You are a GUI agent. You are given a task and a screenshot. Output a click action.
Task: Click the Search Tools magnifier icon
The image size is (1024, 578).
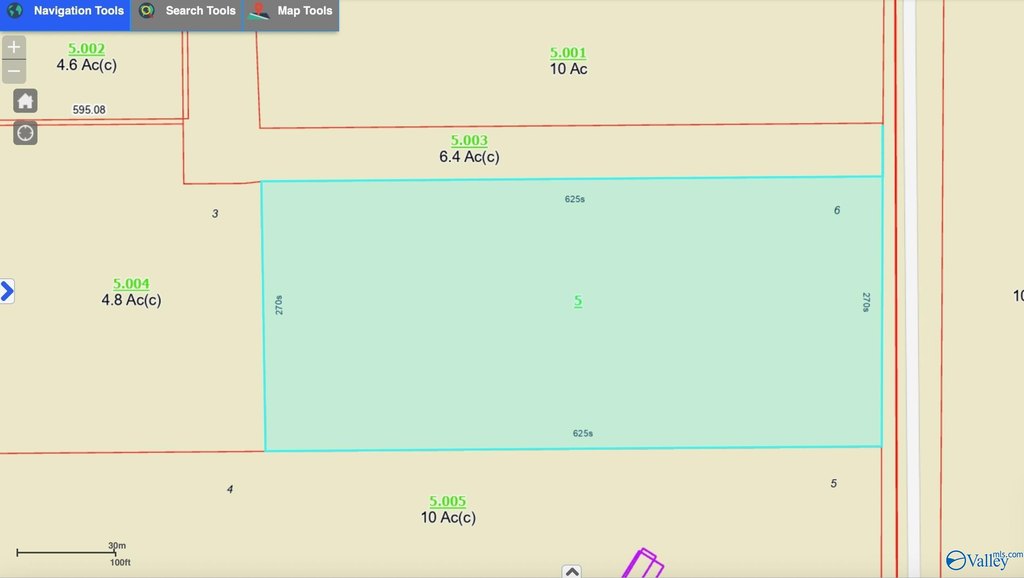click(x=147, y=11)
